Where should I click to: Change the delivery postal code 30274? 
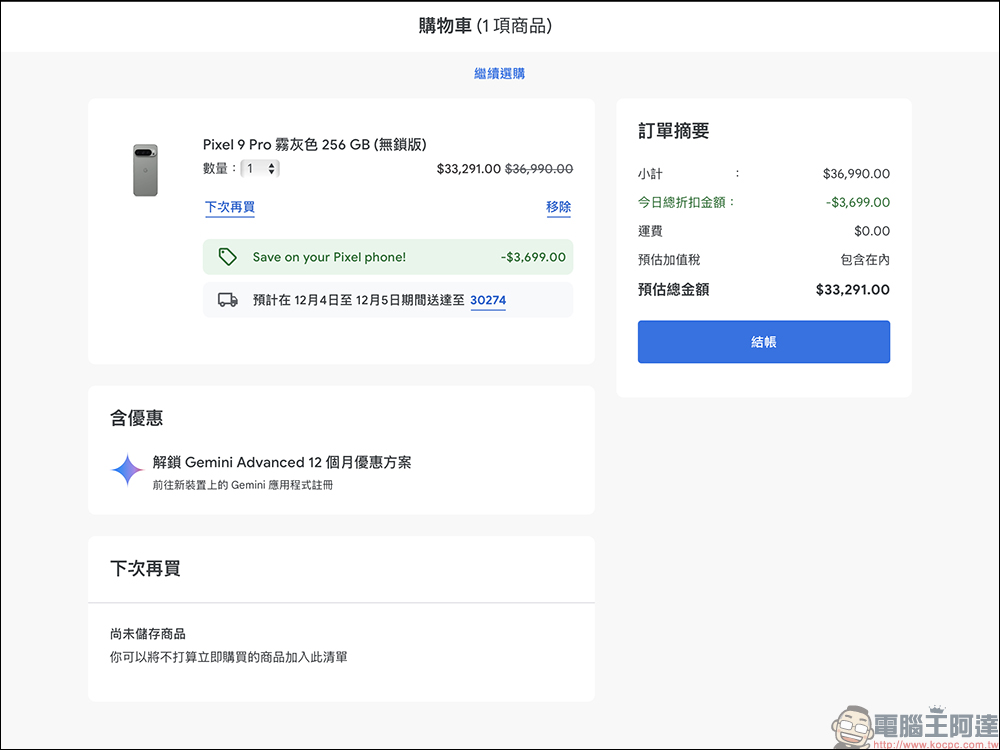click(x=488, y=300)
